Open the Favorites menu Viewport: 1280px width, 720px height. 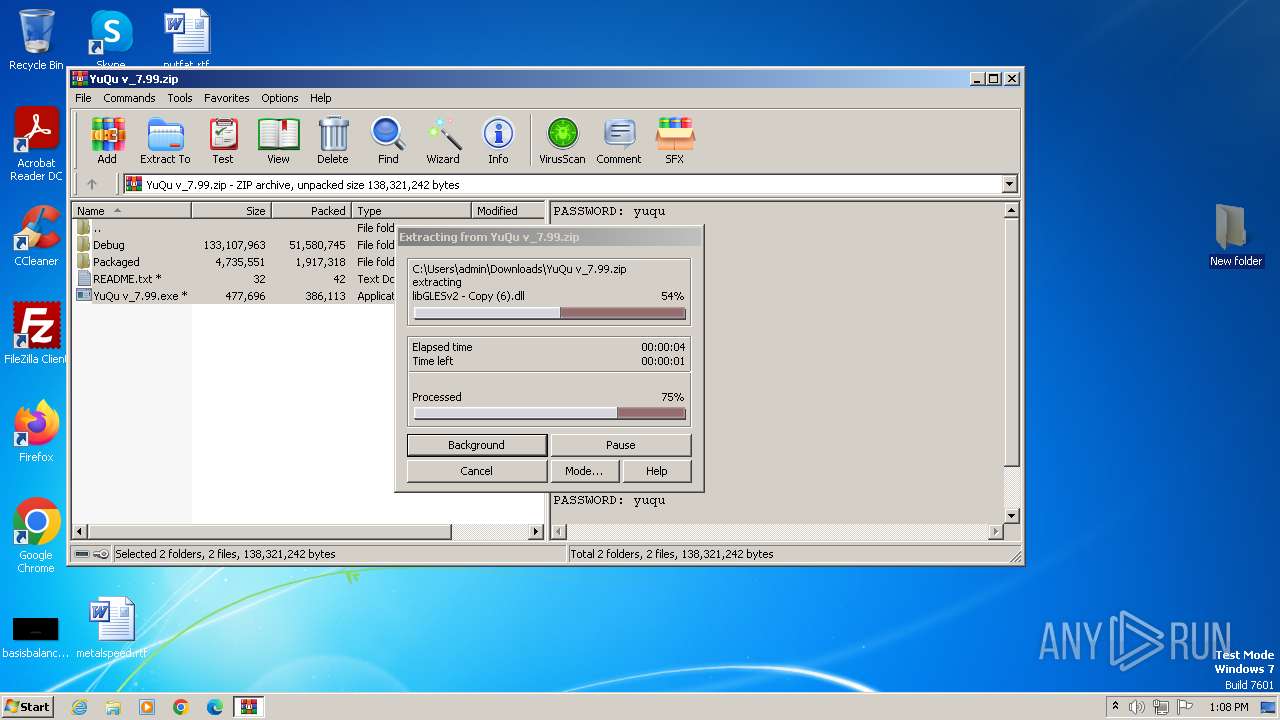click(227, 98)
